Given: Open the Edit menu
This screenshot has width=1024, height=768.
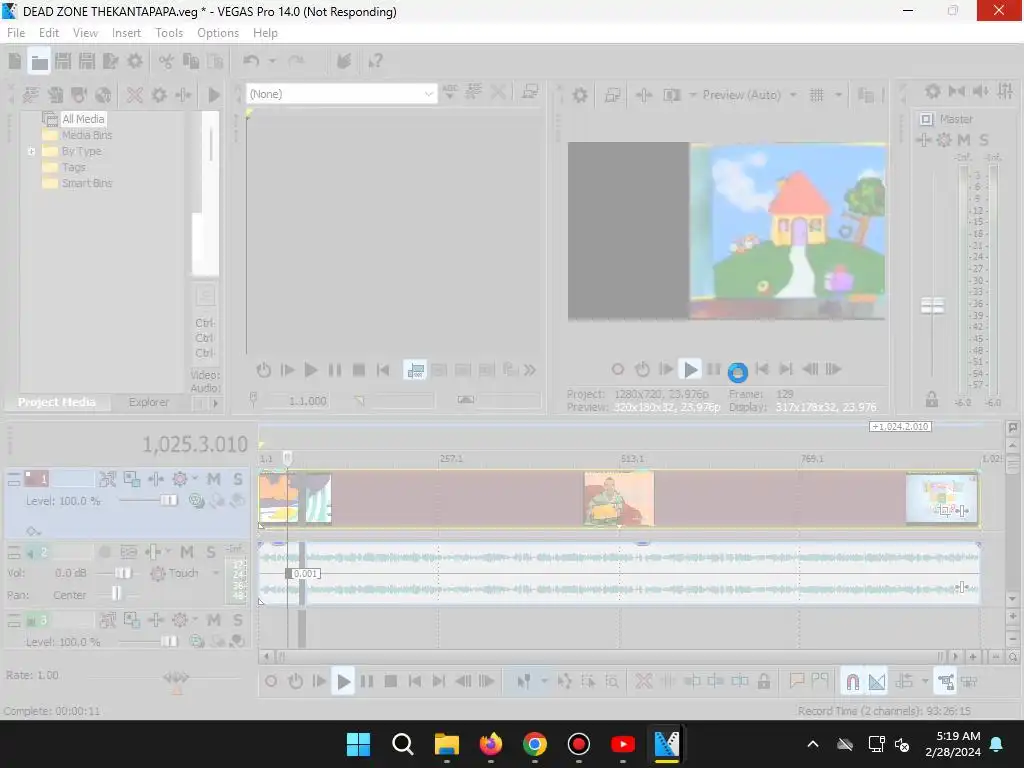Looking at the screenshot, I should 49,33.
